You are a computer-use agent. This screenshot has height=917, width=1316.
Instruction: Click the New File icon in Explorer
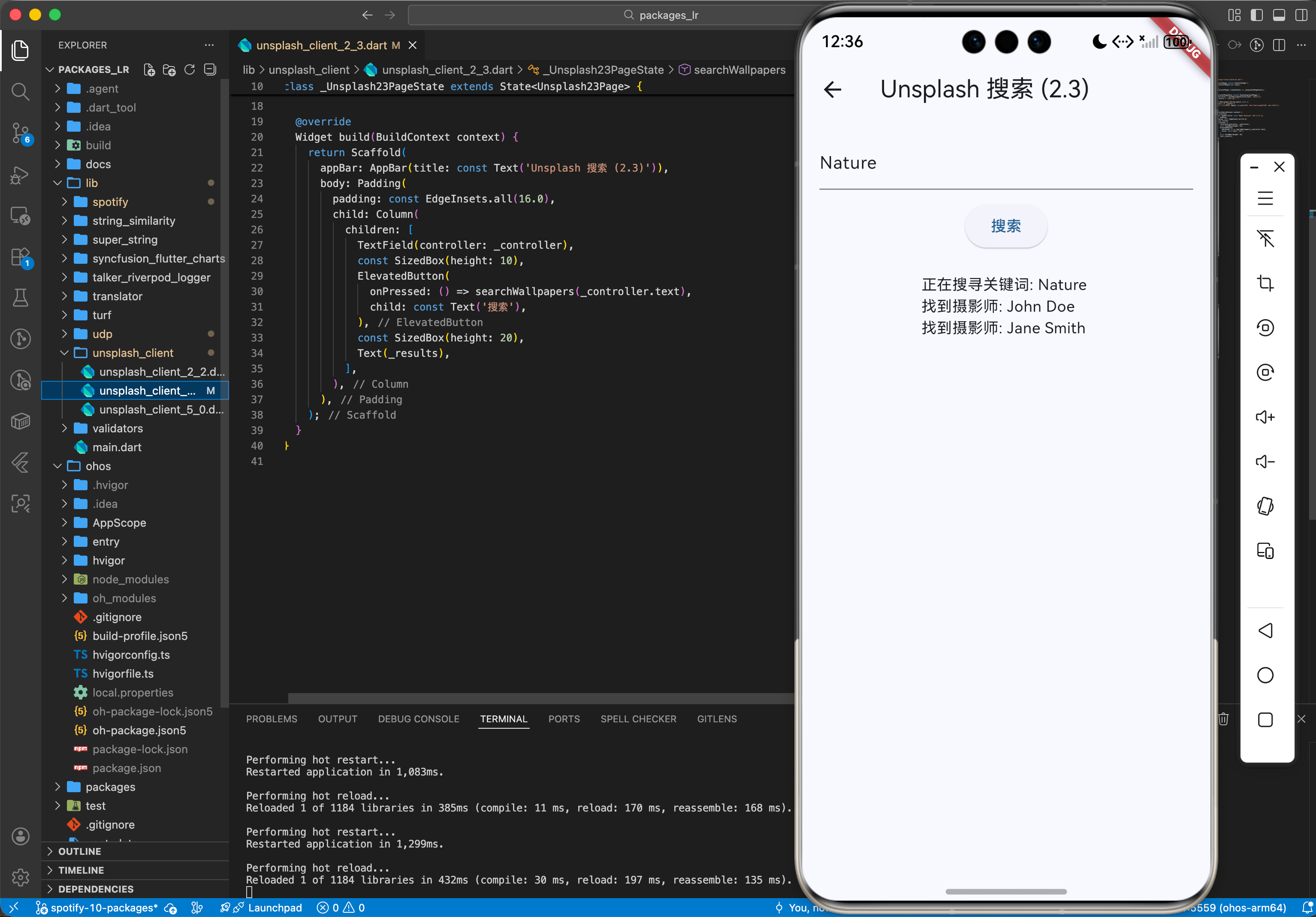(x=149, y=70)
